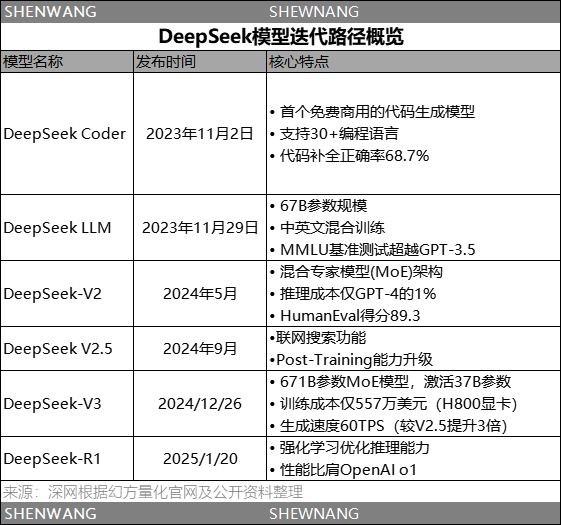561x525 pixels.
Task: Click the date '2023年11月2日'
Action: (x=200, y=134)
